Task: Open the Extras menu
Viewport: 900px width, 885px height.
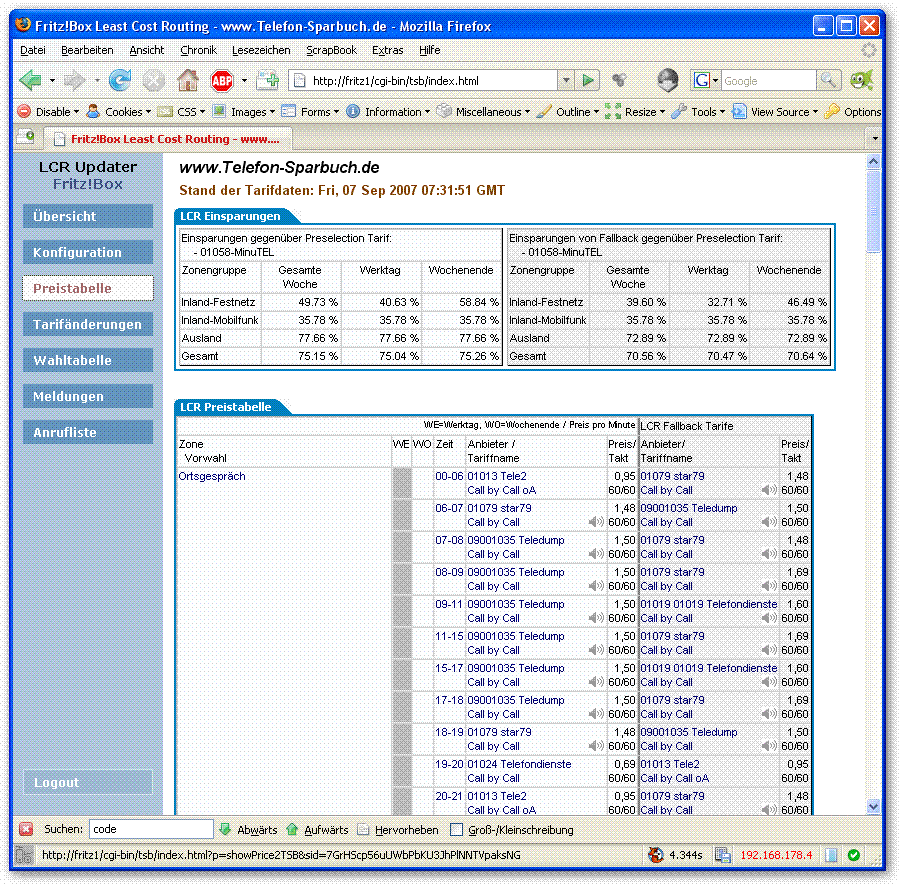Action: point(387,50)
